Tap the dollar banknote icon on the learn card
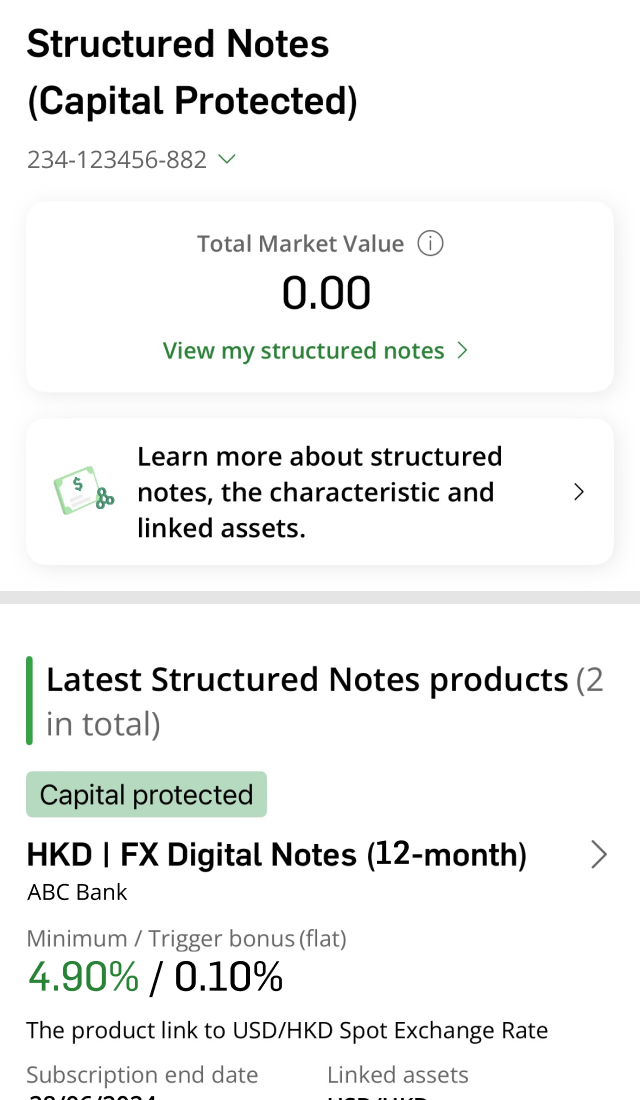640x1100 pixels. (82, 491)
